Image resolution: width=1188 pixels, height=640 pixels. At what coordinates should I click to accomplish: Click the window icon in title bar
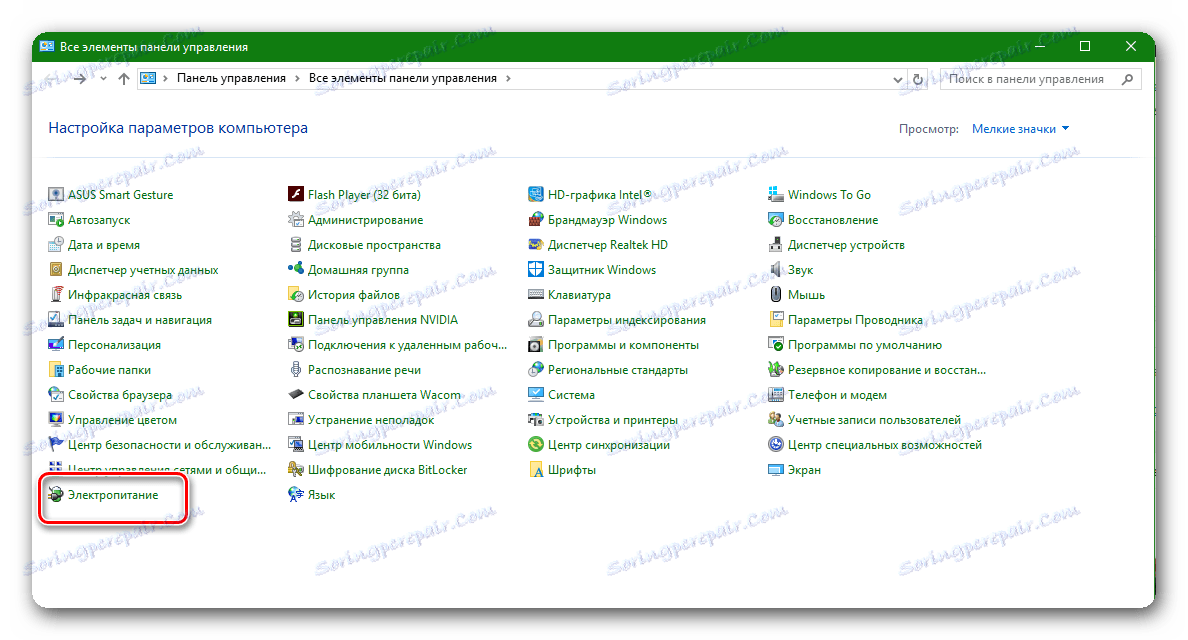47,46
